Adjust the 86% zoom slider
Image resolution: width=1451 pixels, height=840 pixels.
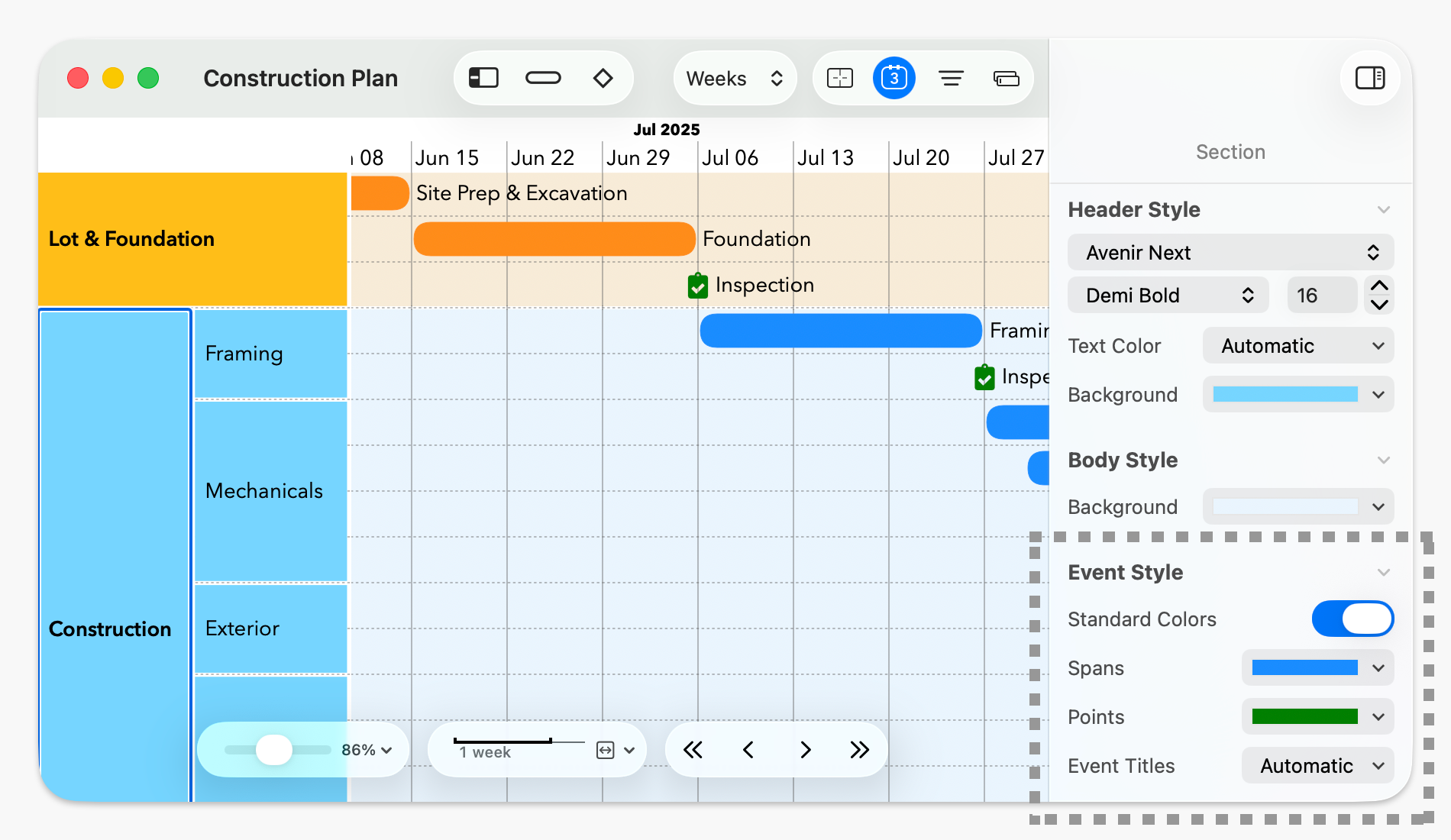click(x=275, y=749)
